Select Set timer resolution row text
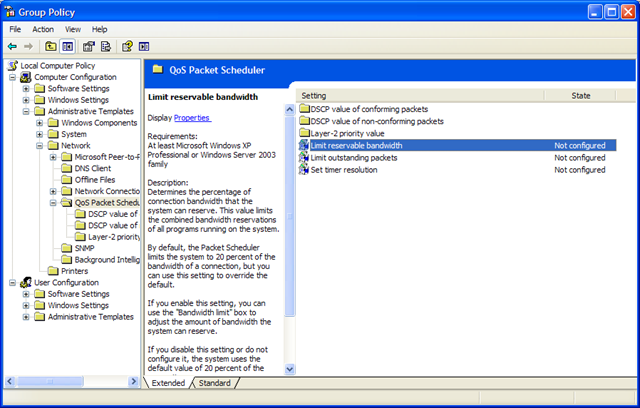This screenshot has width=640, height=408. click(344, 170)
